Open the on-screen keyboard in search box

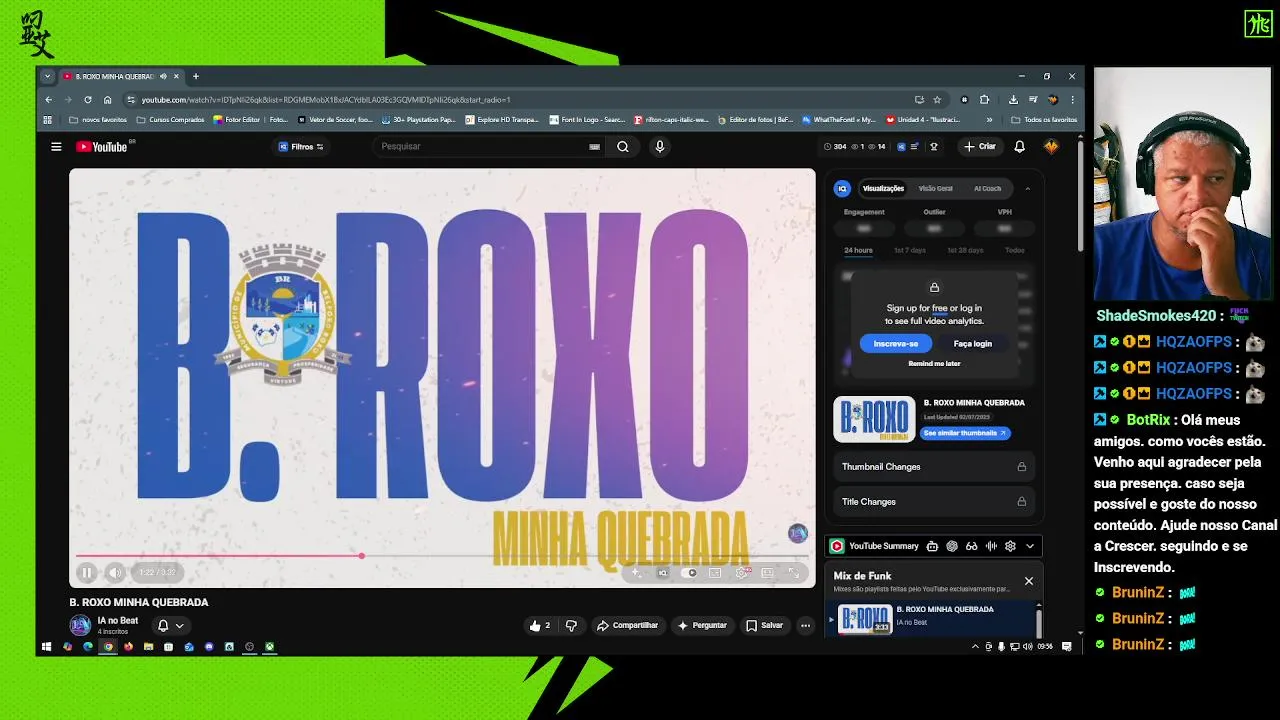594,146
